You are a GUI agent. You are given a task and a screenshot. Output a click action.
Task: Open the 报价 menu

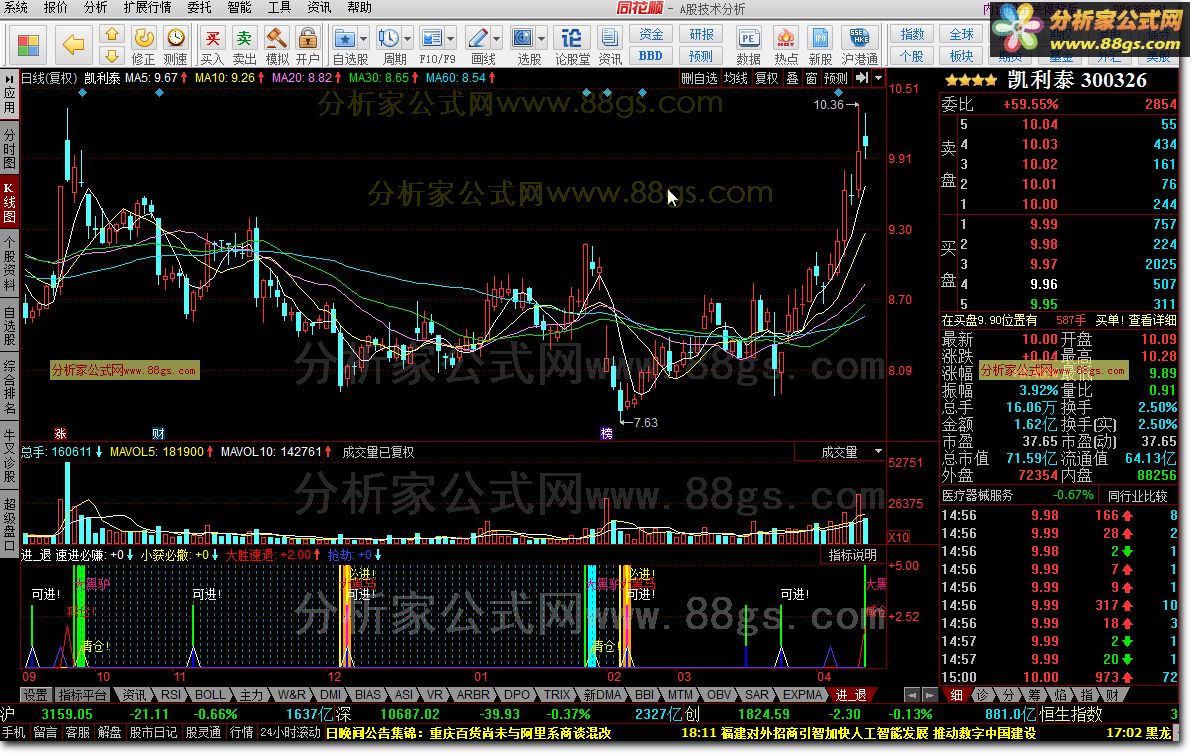(x=55, y=8)
